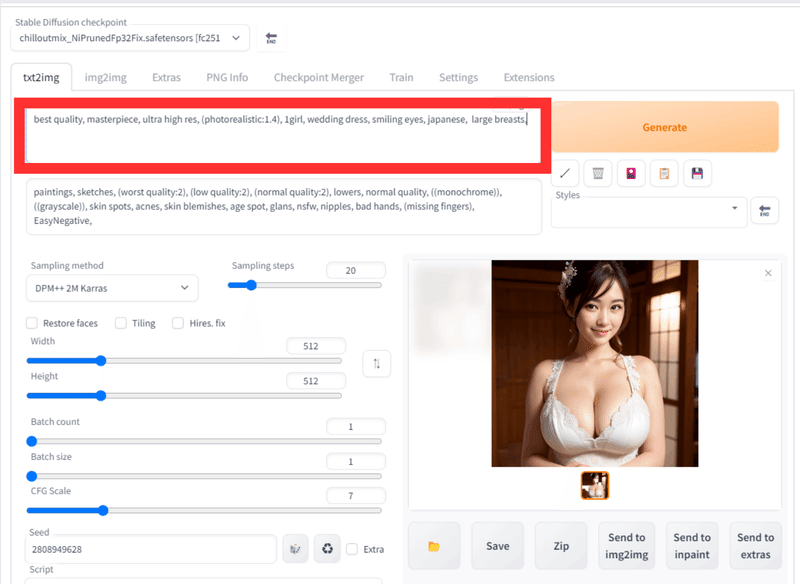The height and width of the screenshot is (584, 800).
Task: Click the Zip button
Action: [x=561, y=546]
